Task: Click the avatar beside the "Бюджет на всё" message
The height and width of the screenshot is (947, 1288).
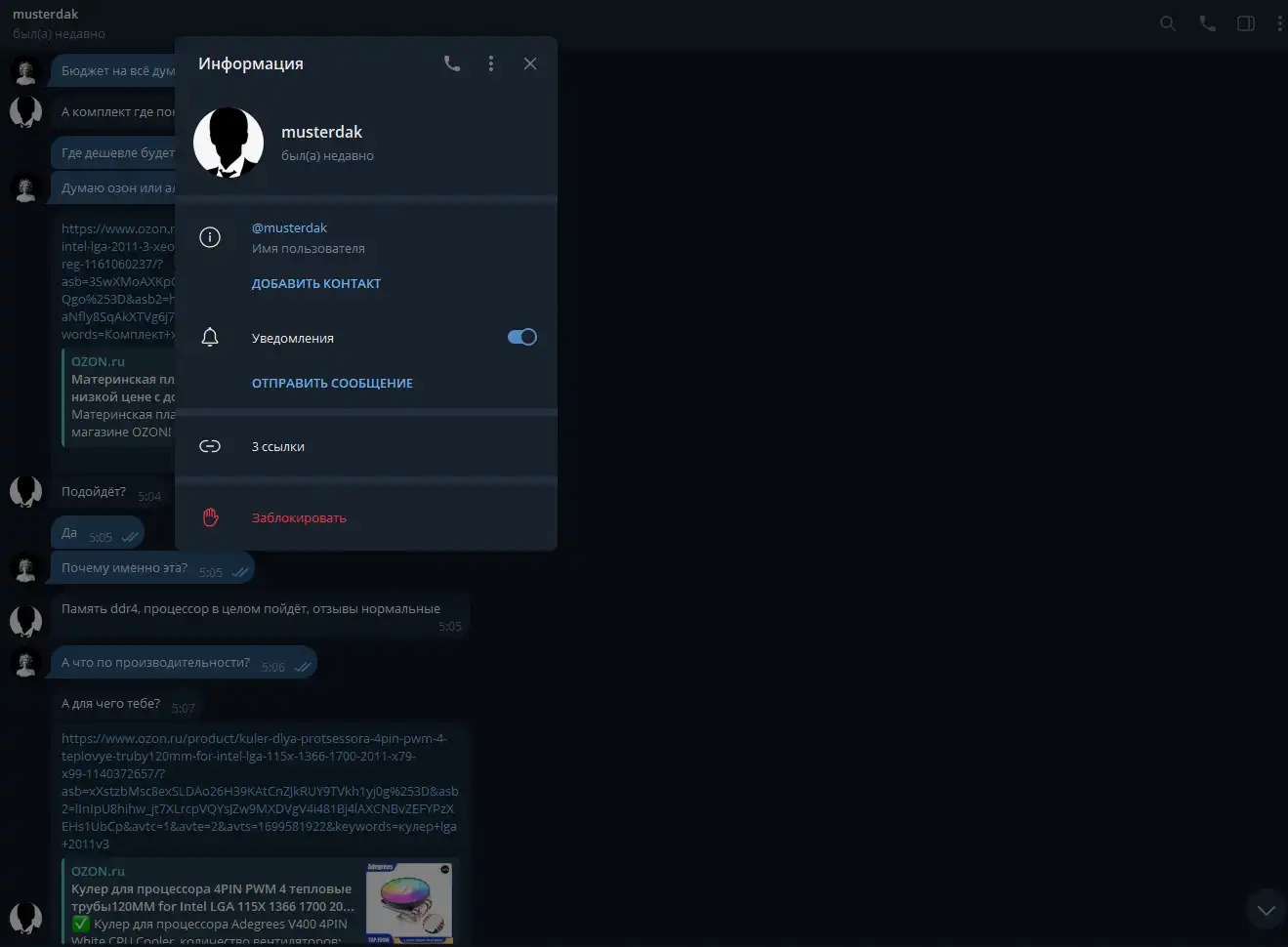Action: (x=25, y=71)
